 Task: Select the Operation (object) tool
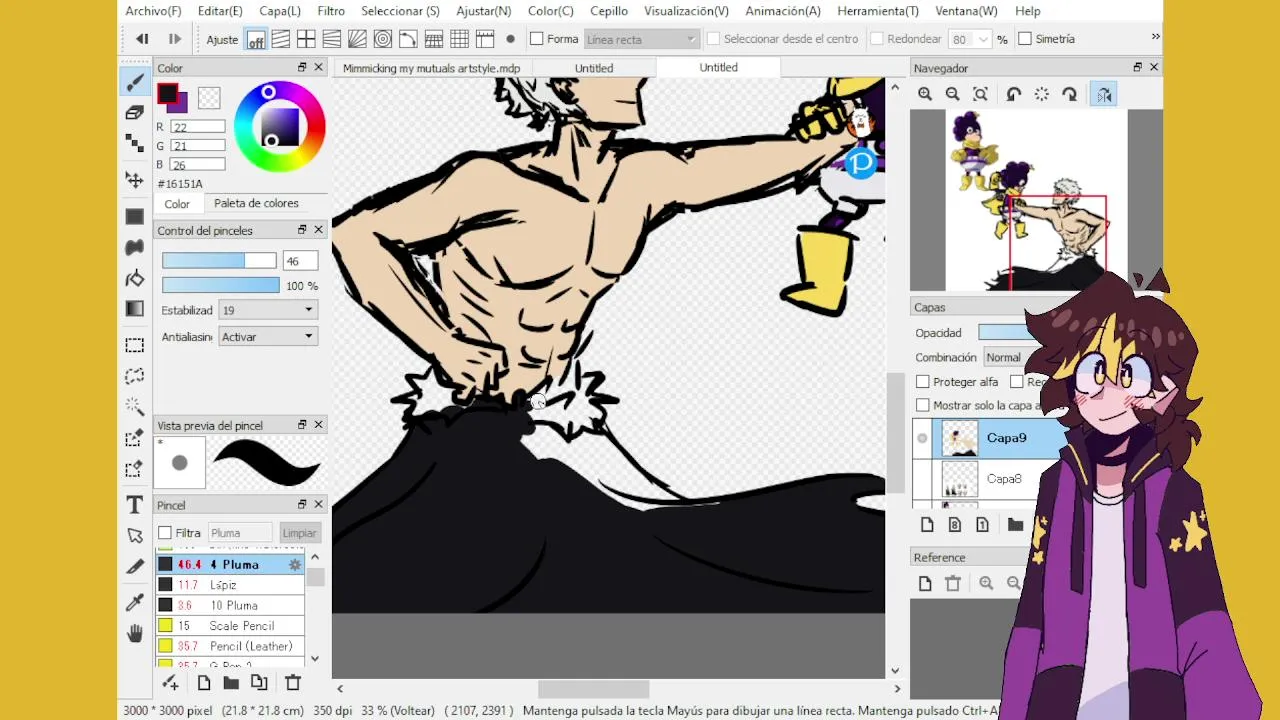pyautogui.click(x=135, y=536)
